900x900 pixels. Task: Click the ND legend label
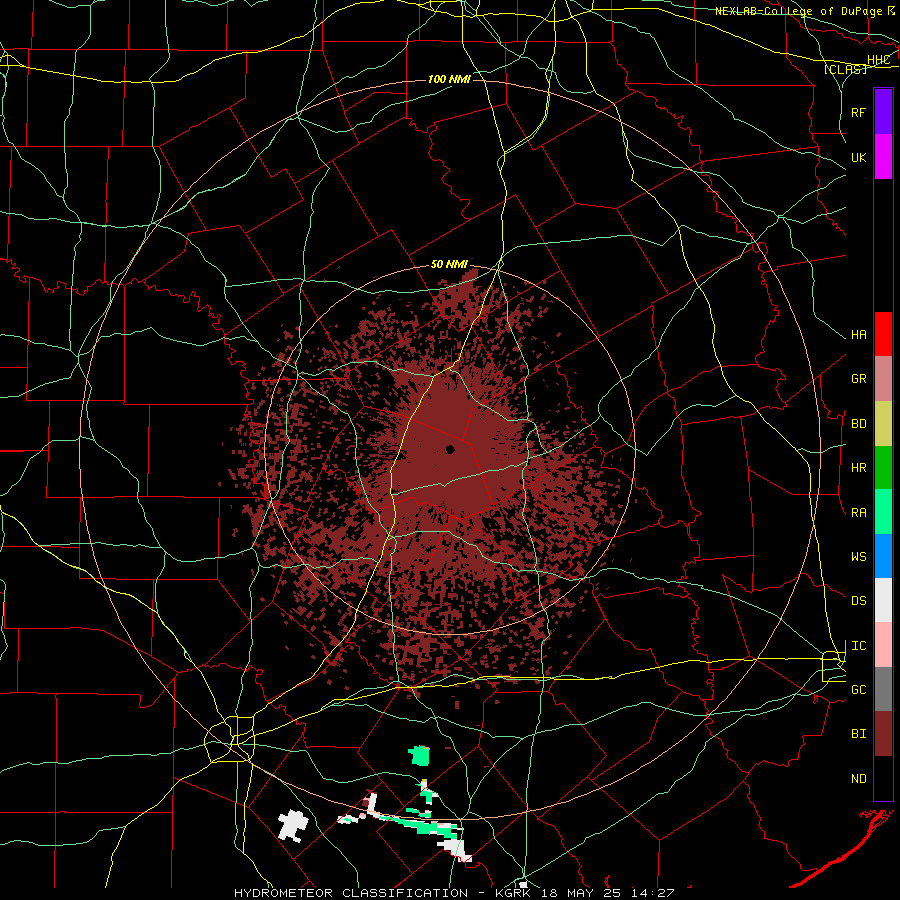[858, 779]
